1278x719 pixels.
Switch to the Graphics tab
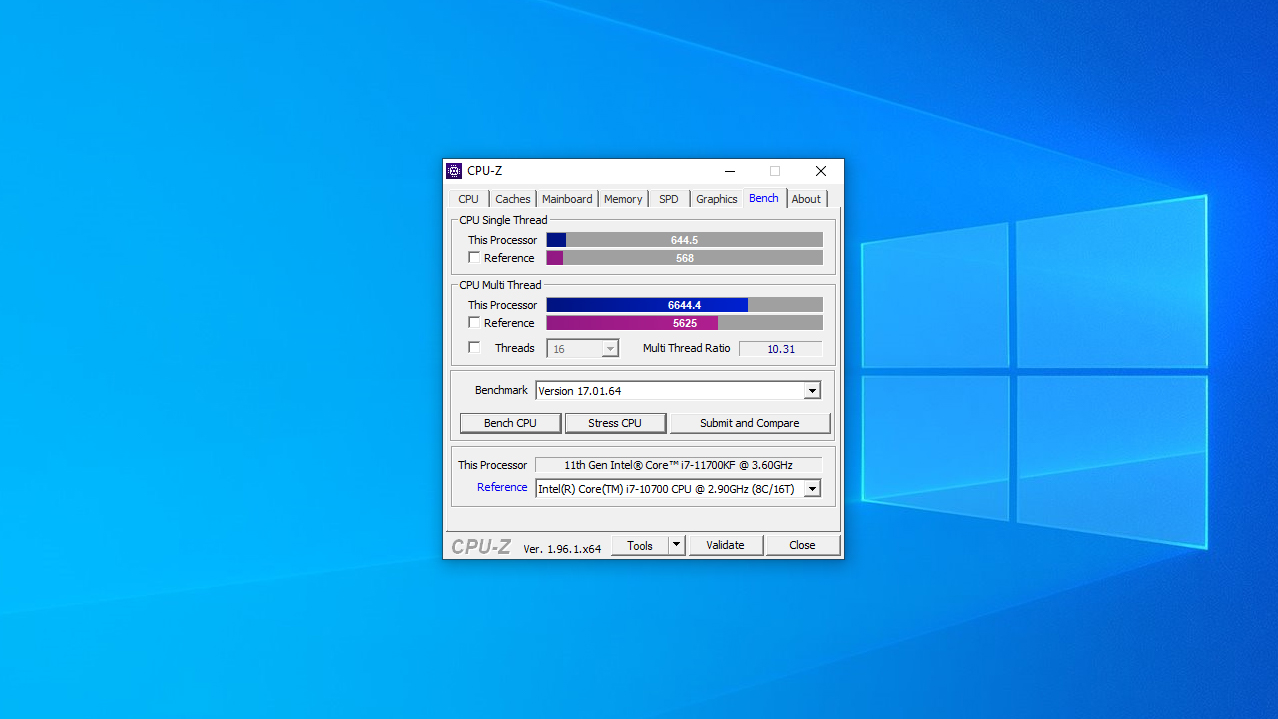(x=717, y=199)
